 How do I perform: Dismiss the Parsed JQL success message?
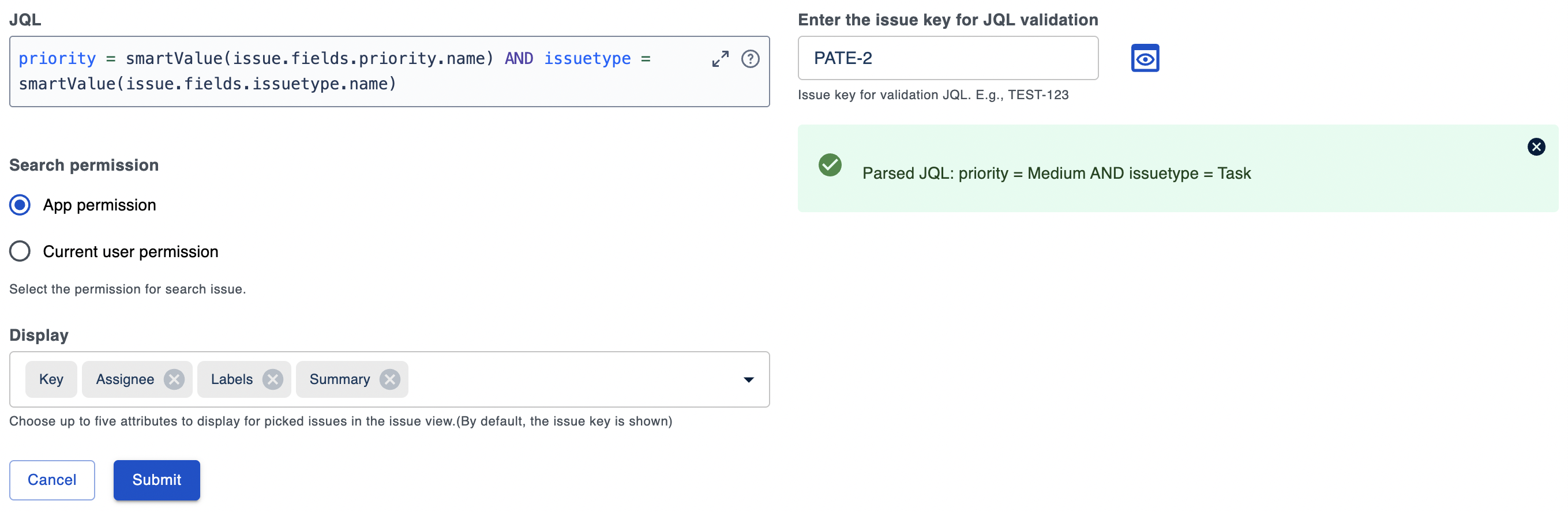(1536, 146)
